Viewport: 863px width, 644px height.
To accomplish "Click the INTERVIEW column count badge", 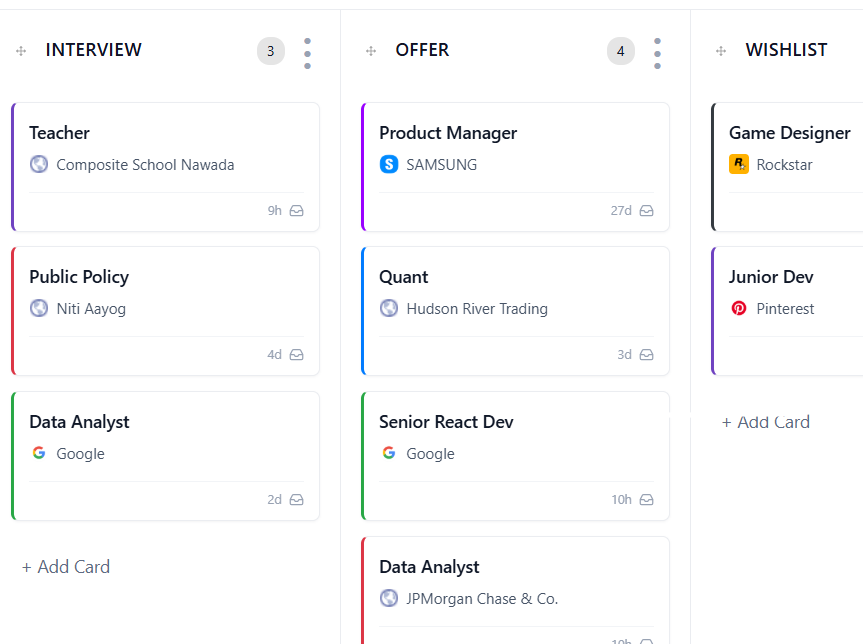I will [271, 51].
